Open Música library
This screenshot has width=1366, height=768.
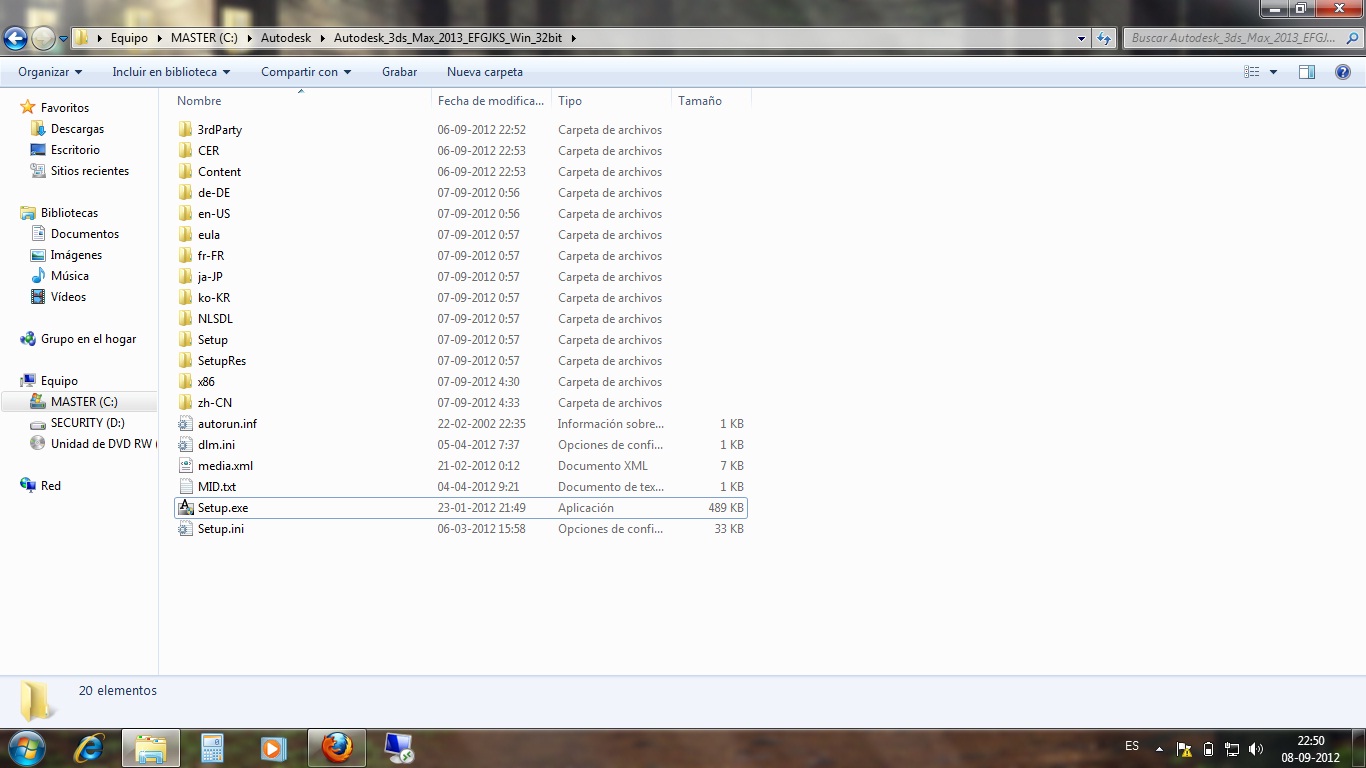click(x=70, y=276)
